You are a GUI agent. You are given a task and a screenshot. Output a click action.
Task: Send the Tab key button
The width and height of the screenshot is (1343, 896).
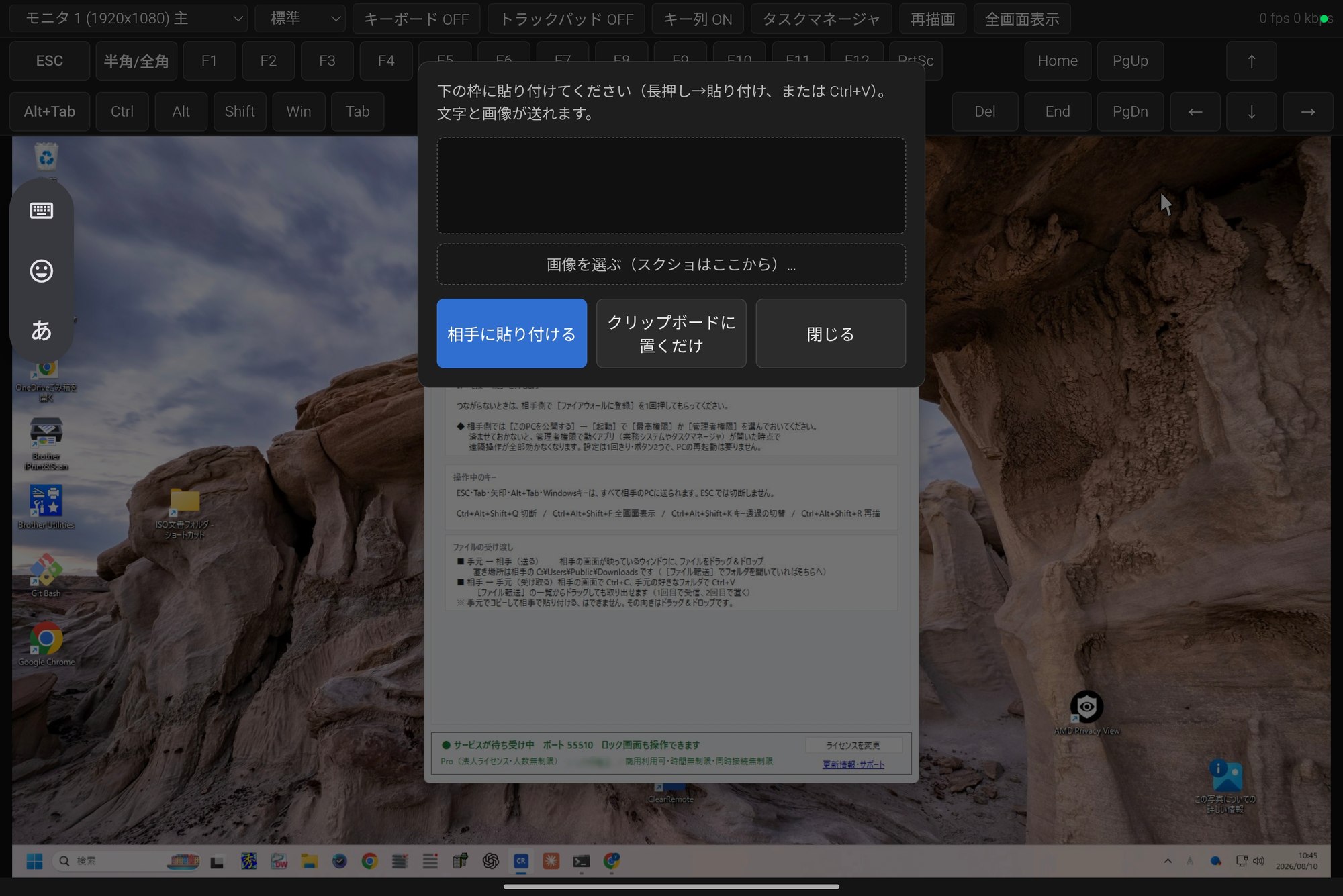tap(358, 111)
